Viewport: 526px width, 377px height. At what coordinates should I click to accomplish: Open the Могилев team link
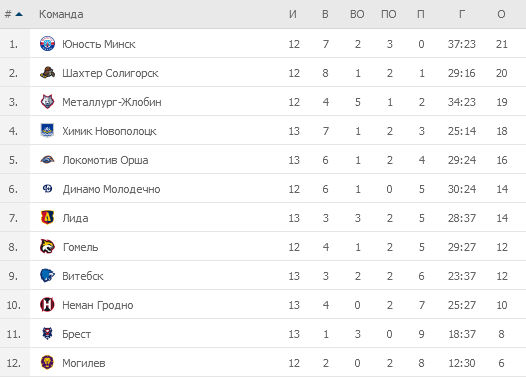(84, 363)
